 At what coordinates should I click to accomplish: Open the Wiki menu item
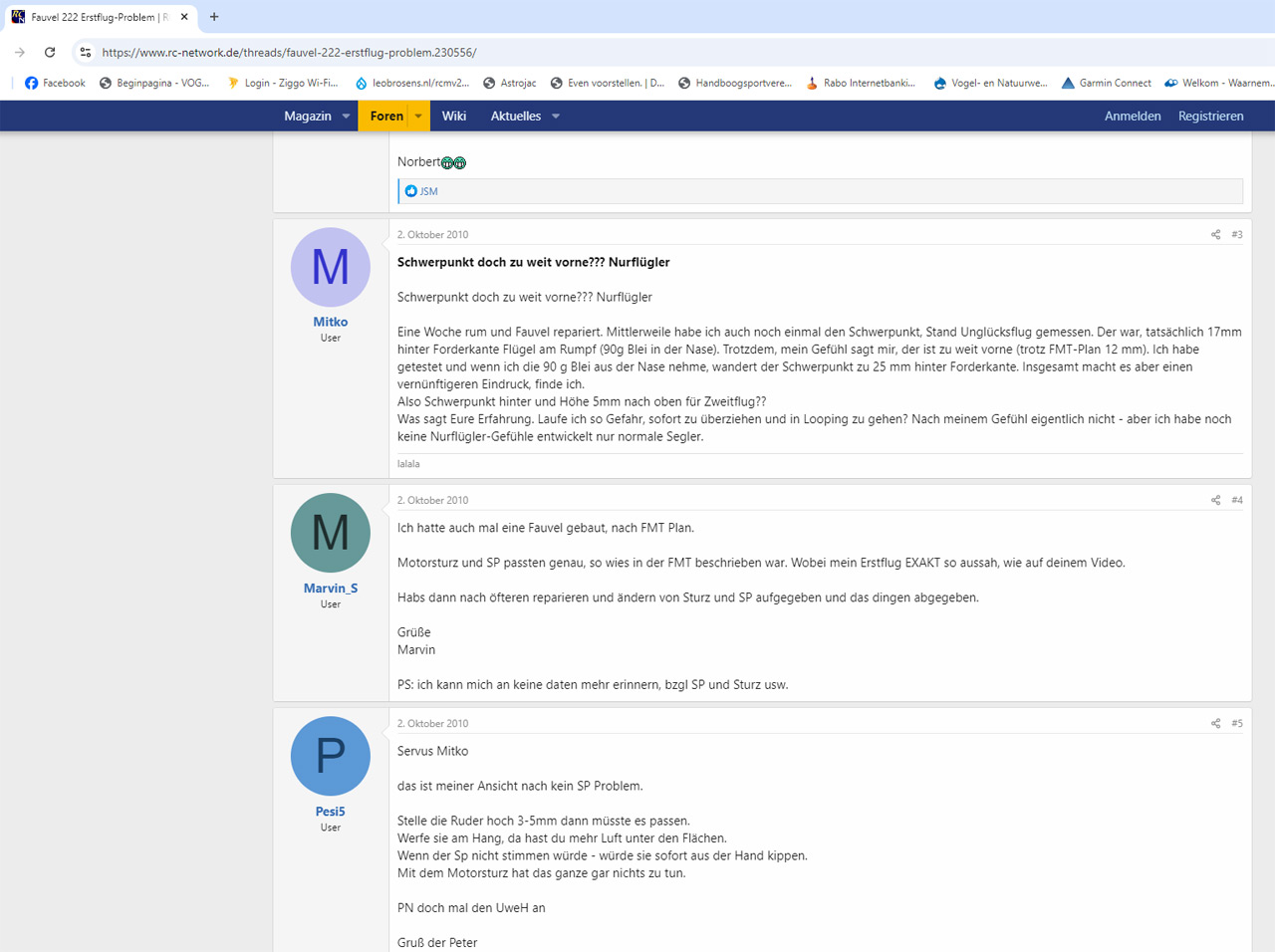coord(454,117)
